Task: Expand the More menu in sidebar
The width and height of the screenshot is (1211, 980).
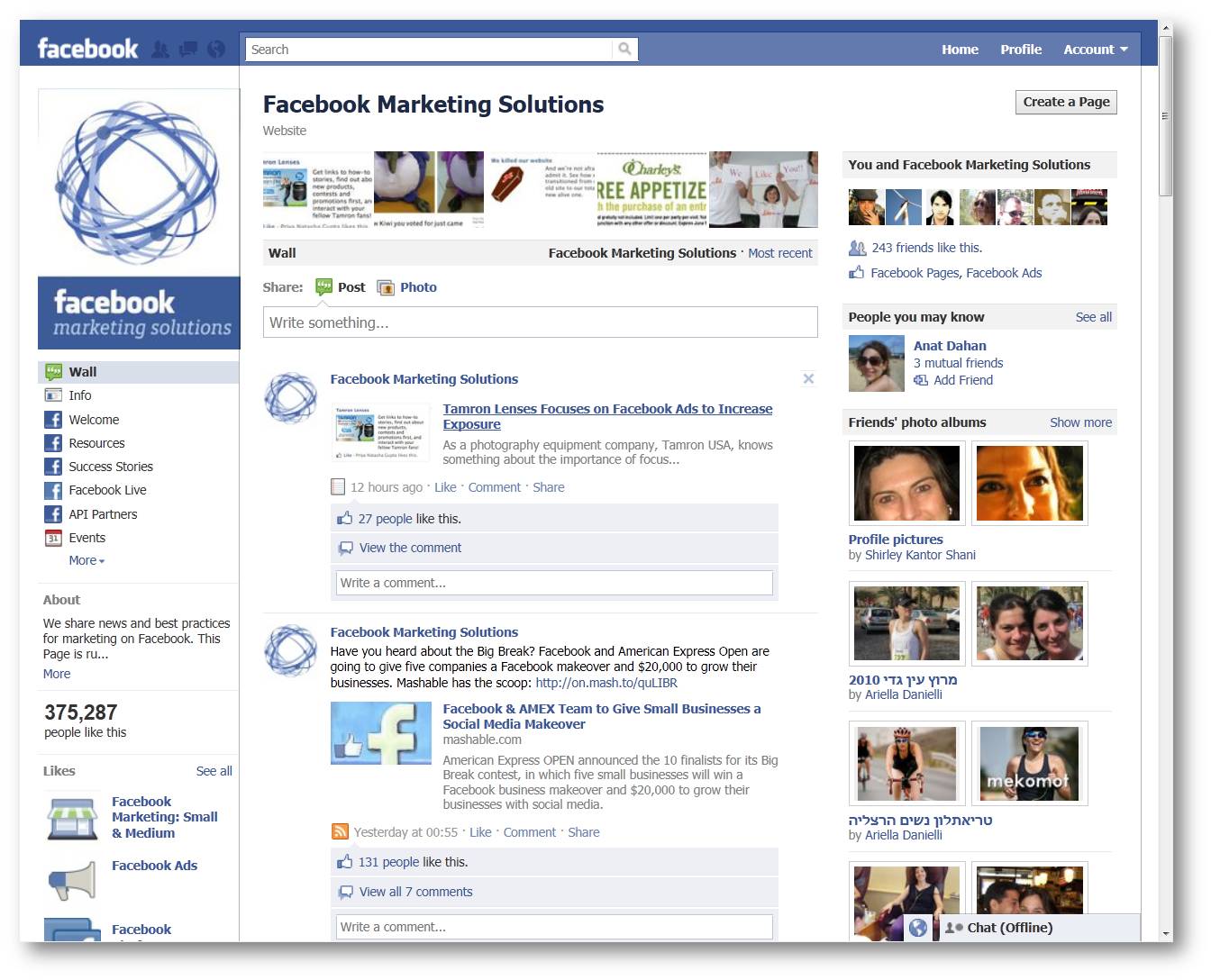Action: [x=86, y=560]
